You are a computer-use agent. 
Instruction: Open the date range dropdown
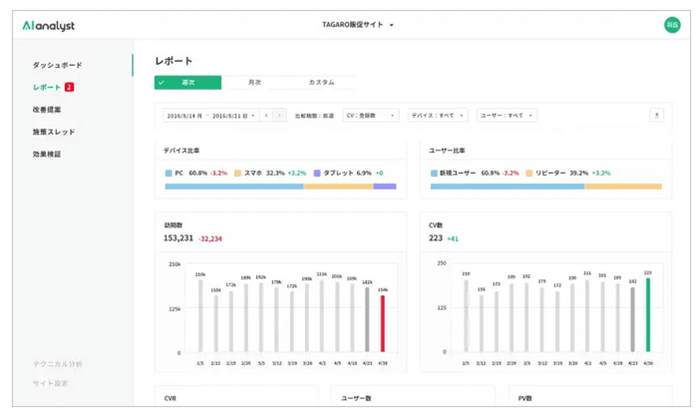point(210,115)
